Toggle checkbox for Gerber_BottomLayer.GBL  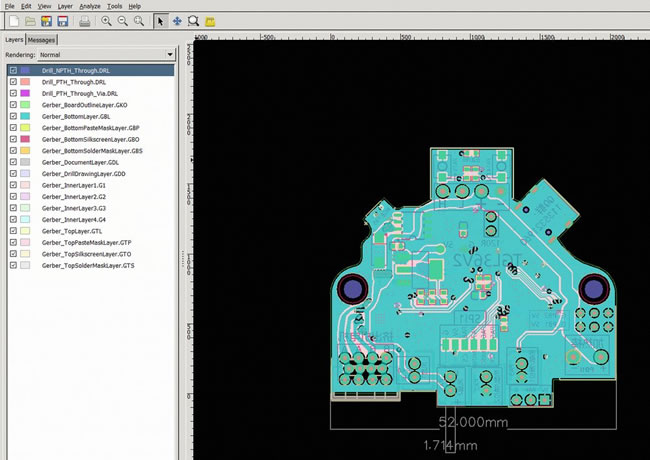point(13,116)
